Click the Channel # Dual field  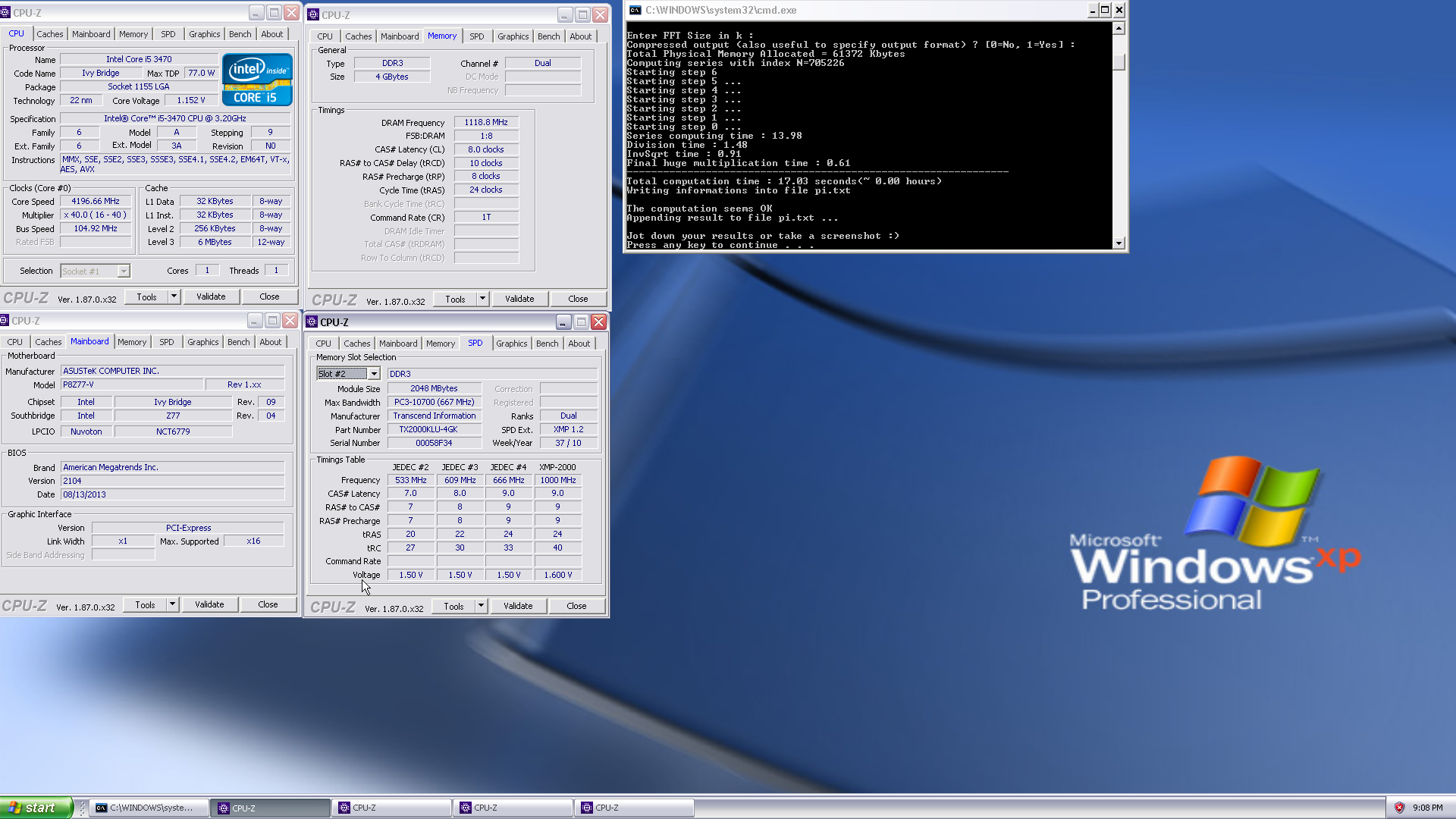pyautogui.click(x=543, y=63)
